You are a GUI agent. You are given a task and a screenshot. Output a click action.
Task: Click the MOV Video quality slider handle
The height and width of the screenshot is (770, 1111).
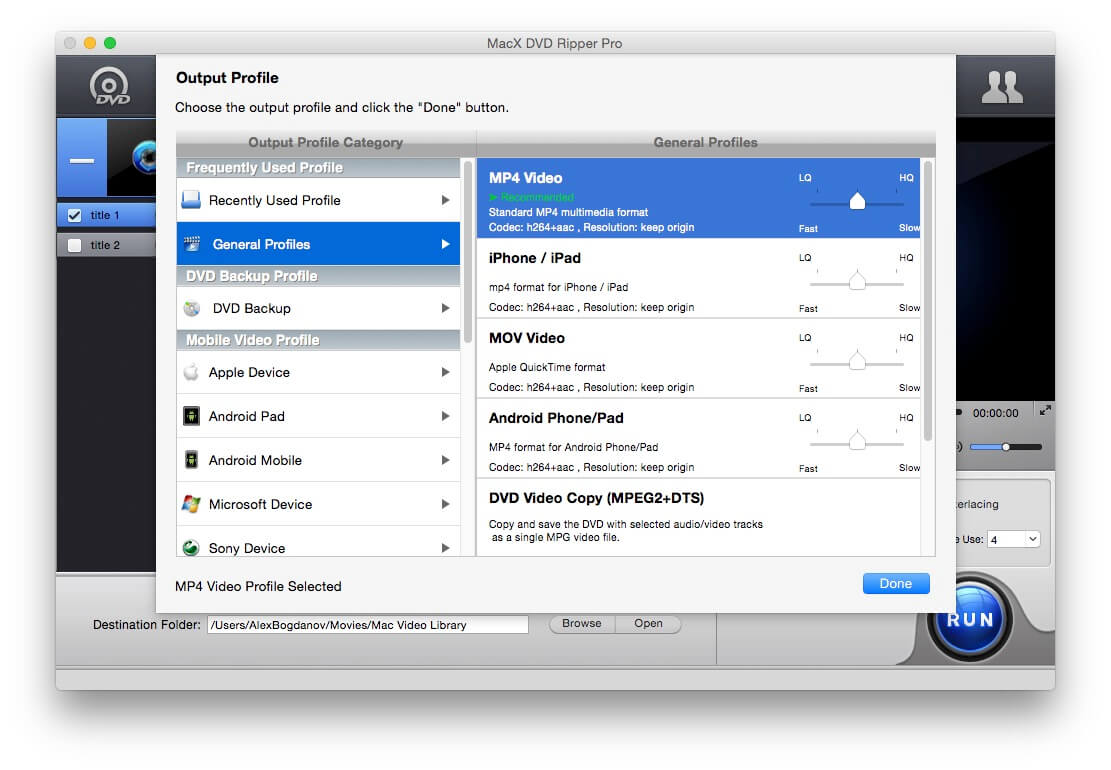point(857,361)
